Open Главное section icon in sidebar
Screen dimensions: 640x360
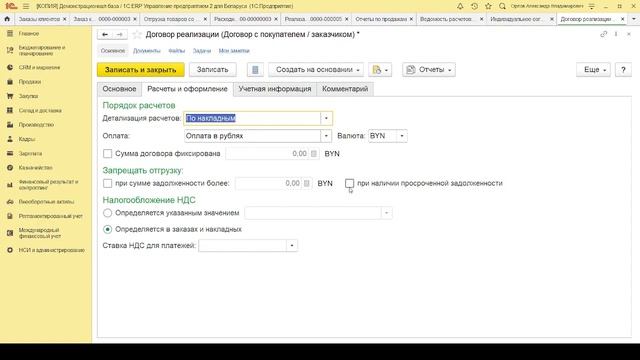click(x=10, y=33)
